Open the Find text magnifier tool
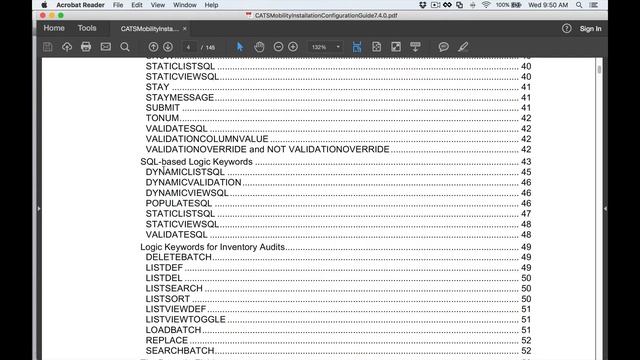Screen dimensions: 640x360 click(125, 47)
